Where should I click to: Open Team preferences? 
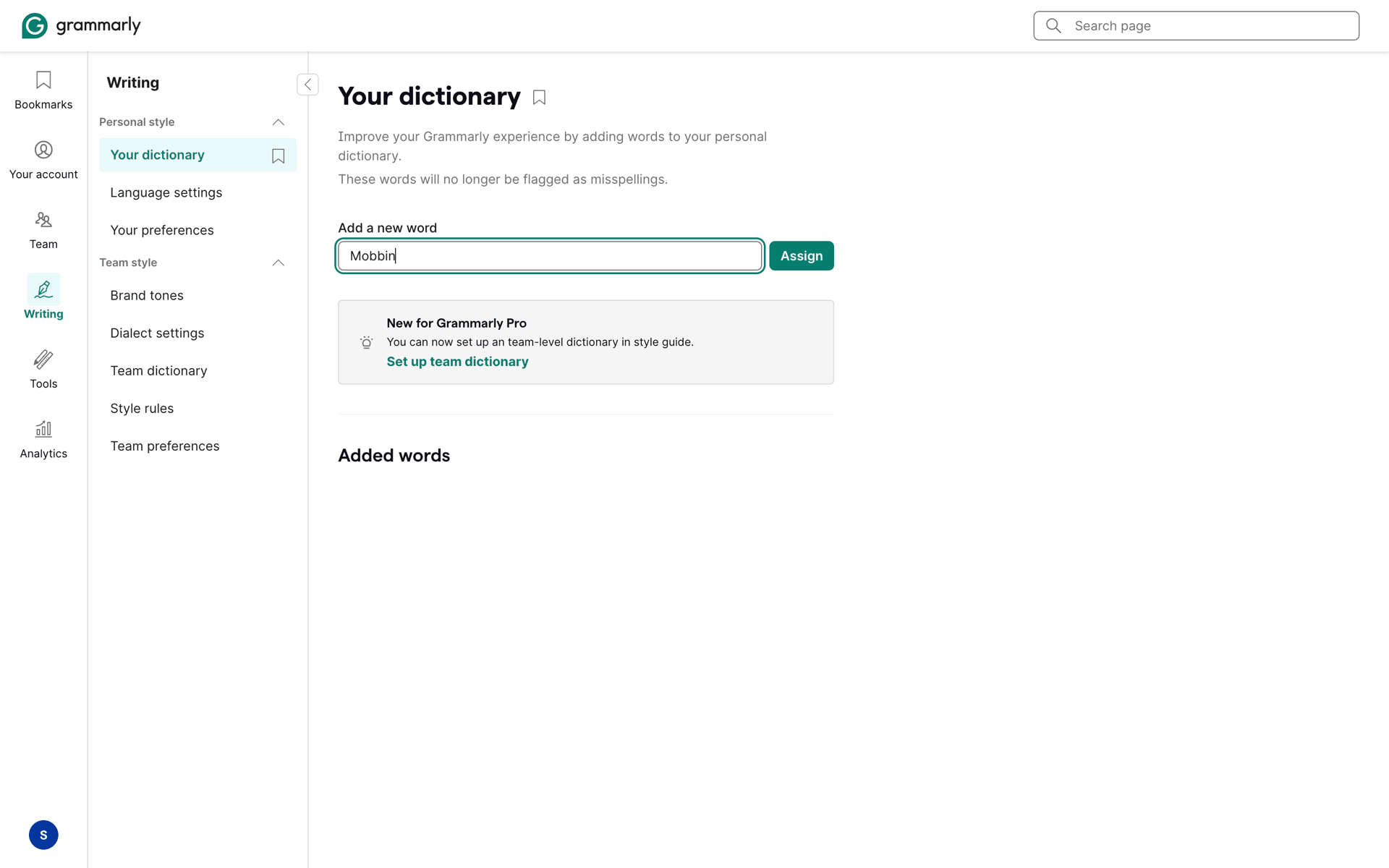(x=165, y=446)
